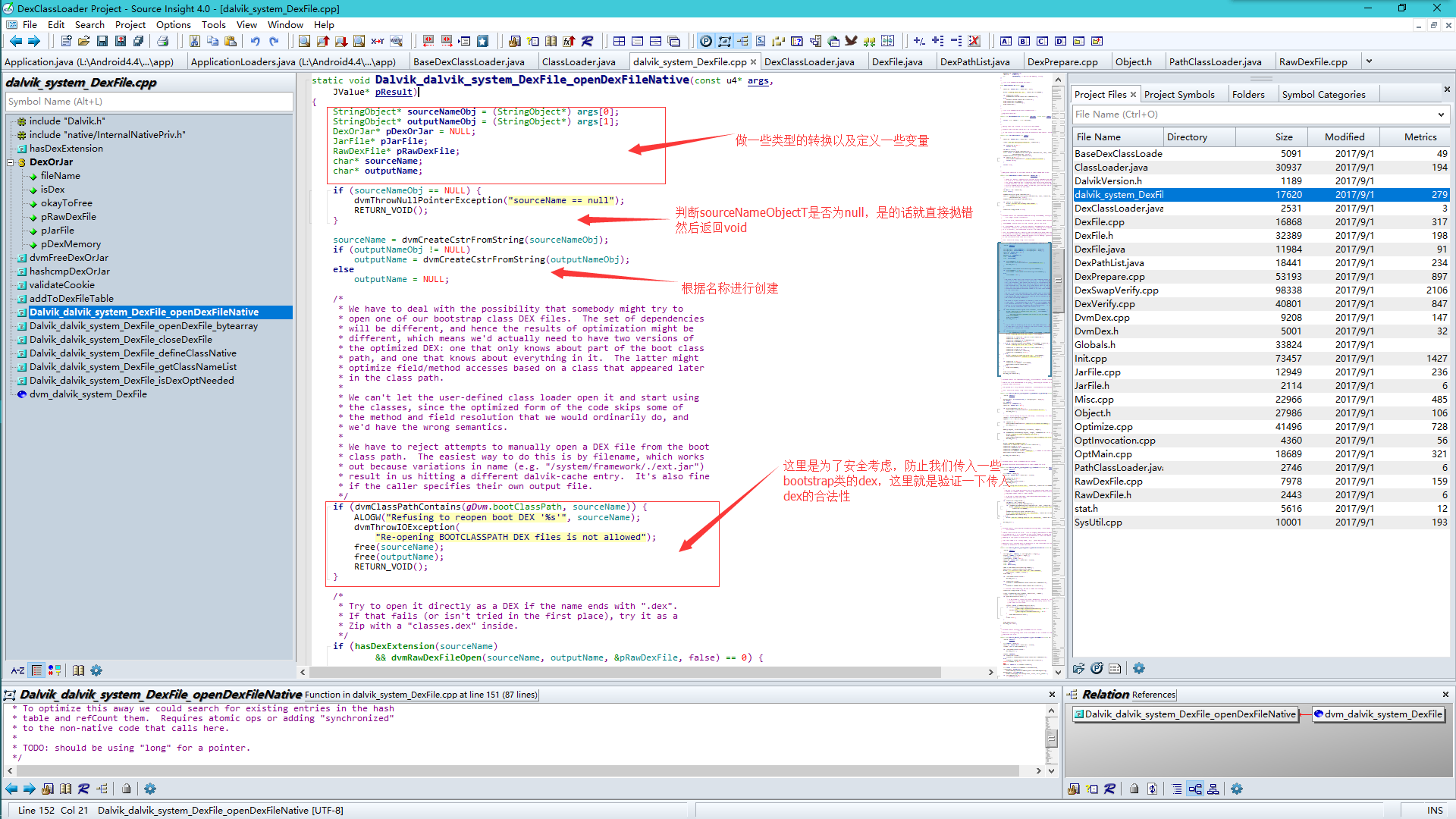Toggle A-Z sorting in symbol window

click(17, 670)
